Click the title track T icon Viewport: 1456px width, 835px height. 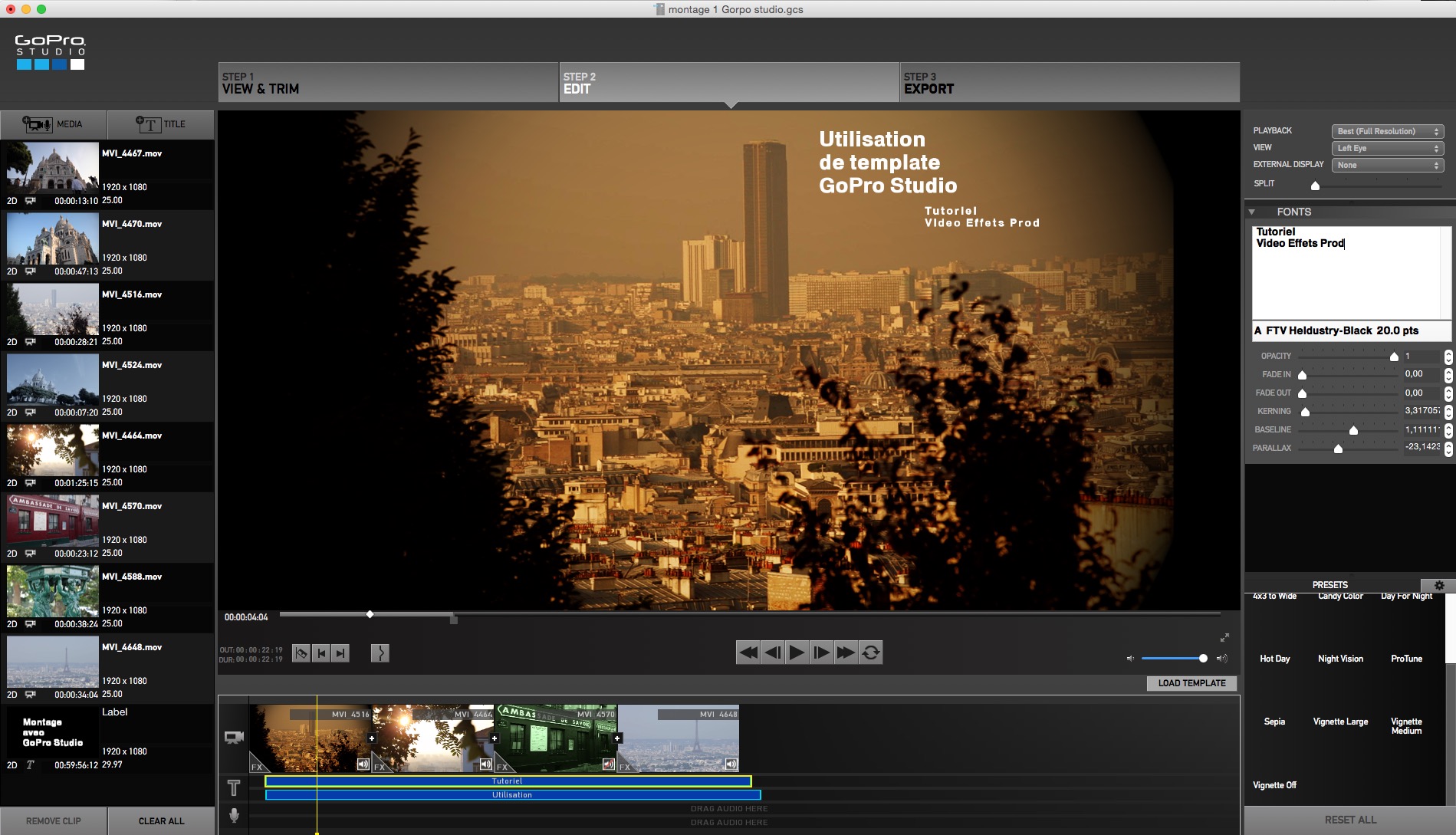click(234, 787)
